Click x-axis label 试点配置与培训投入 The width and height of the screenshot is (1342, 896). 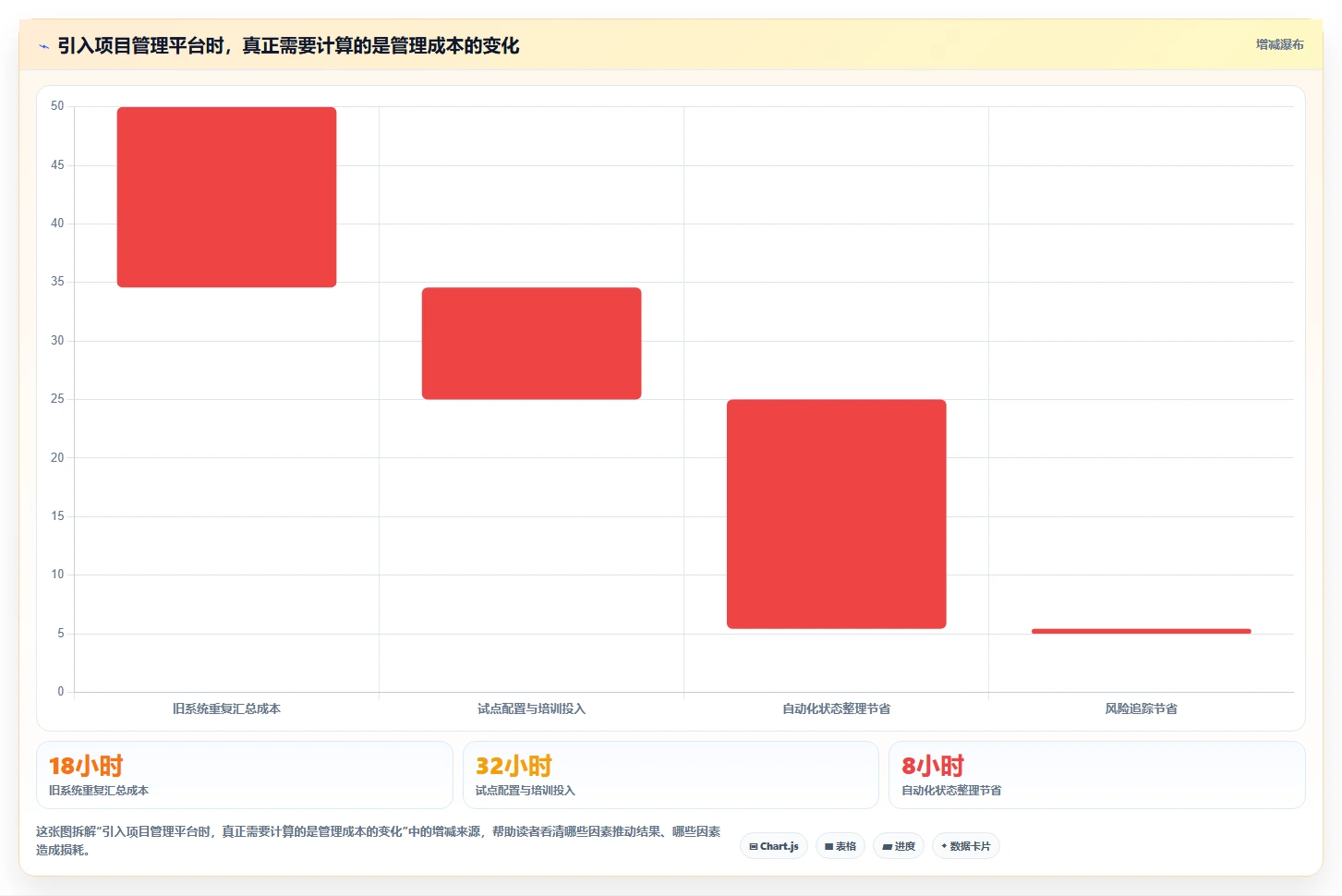[531, 708]
